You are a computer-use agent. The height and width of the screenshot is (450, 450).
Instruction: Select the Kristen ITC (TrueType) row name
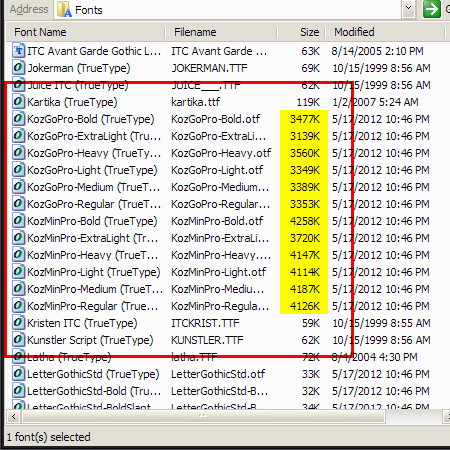82,323
